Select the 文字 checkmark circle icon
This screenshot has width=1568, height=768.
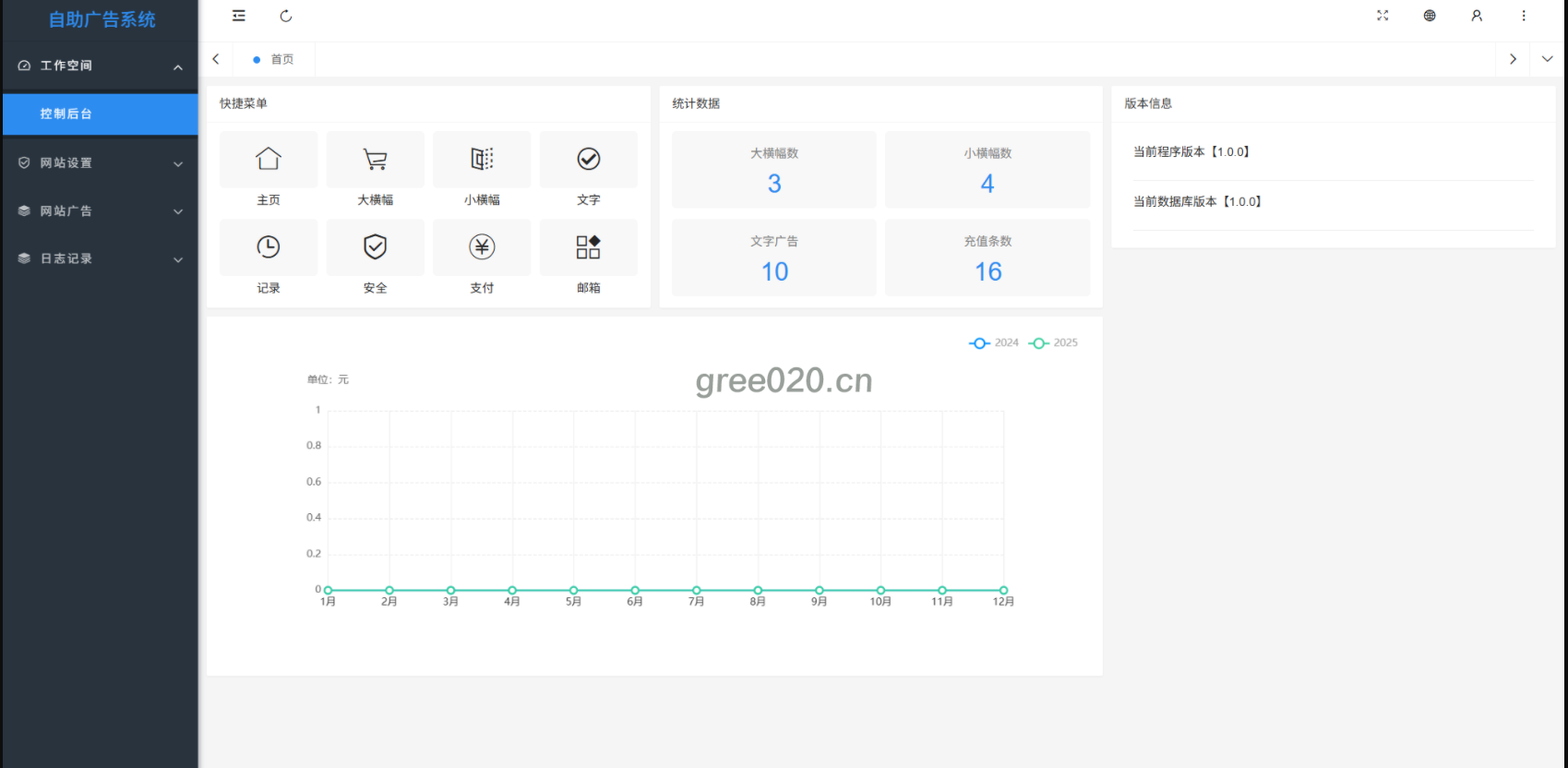click(589, 160)
